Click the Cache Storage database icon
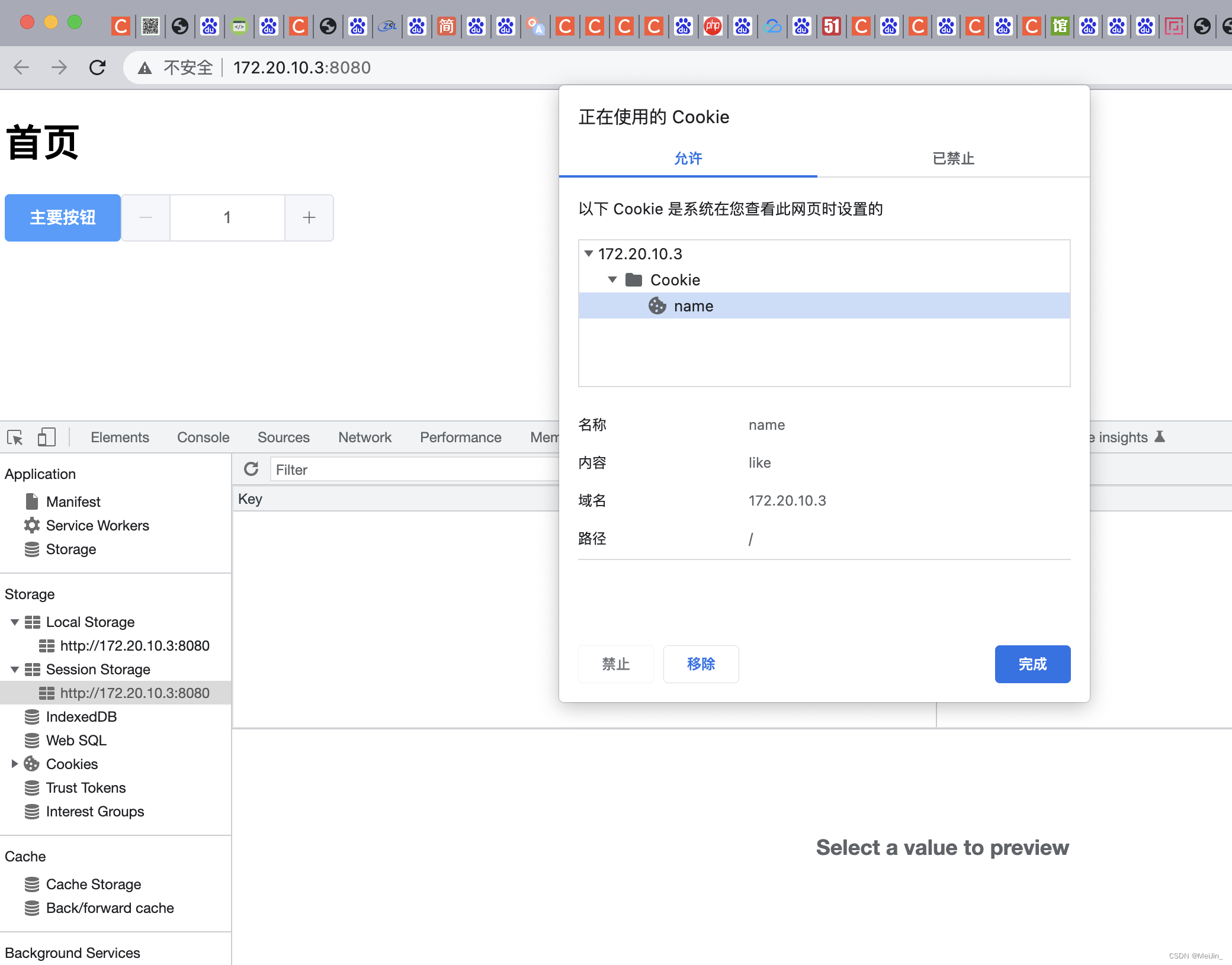 32,884
